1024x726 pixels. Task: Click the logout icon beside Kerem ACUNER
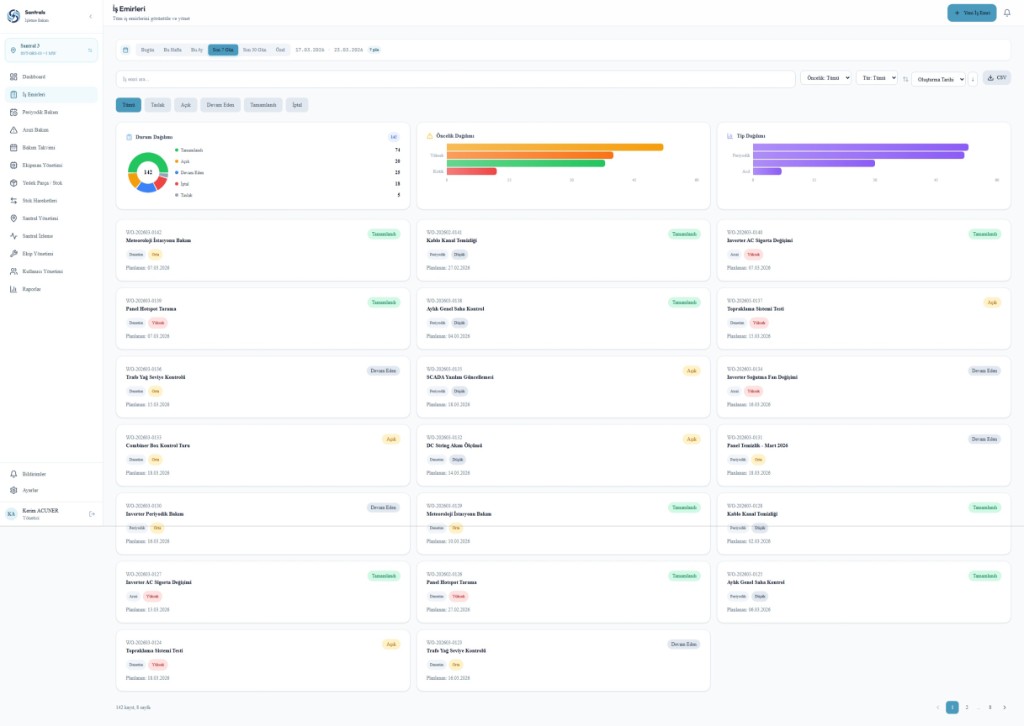(91, 514)
